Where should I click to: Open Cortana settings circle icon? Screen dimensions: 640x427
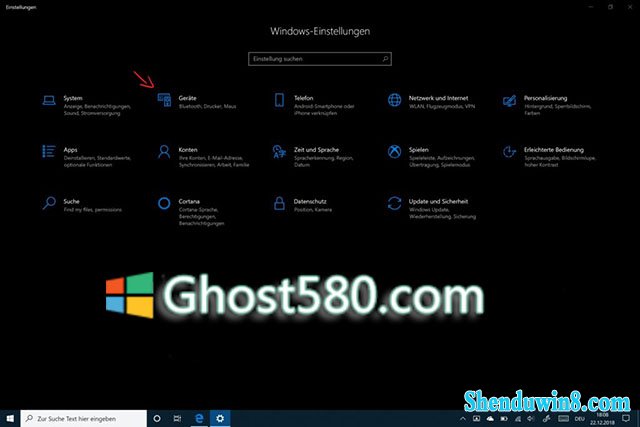[x=164, y=203]
